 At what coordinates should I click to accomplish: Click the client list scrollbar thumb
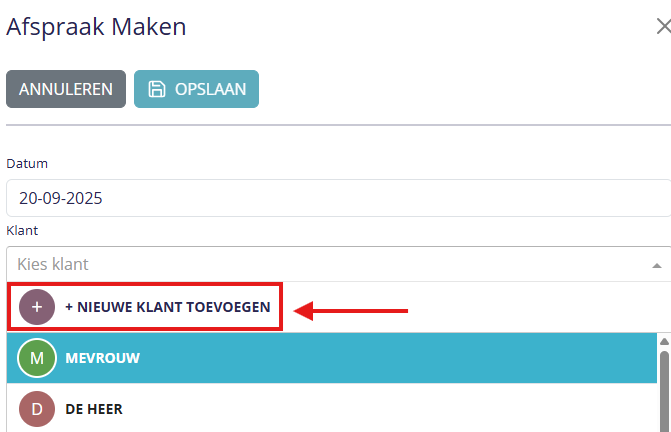point(663,390)
